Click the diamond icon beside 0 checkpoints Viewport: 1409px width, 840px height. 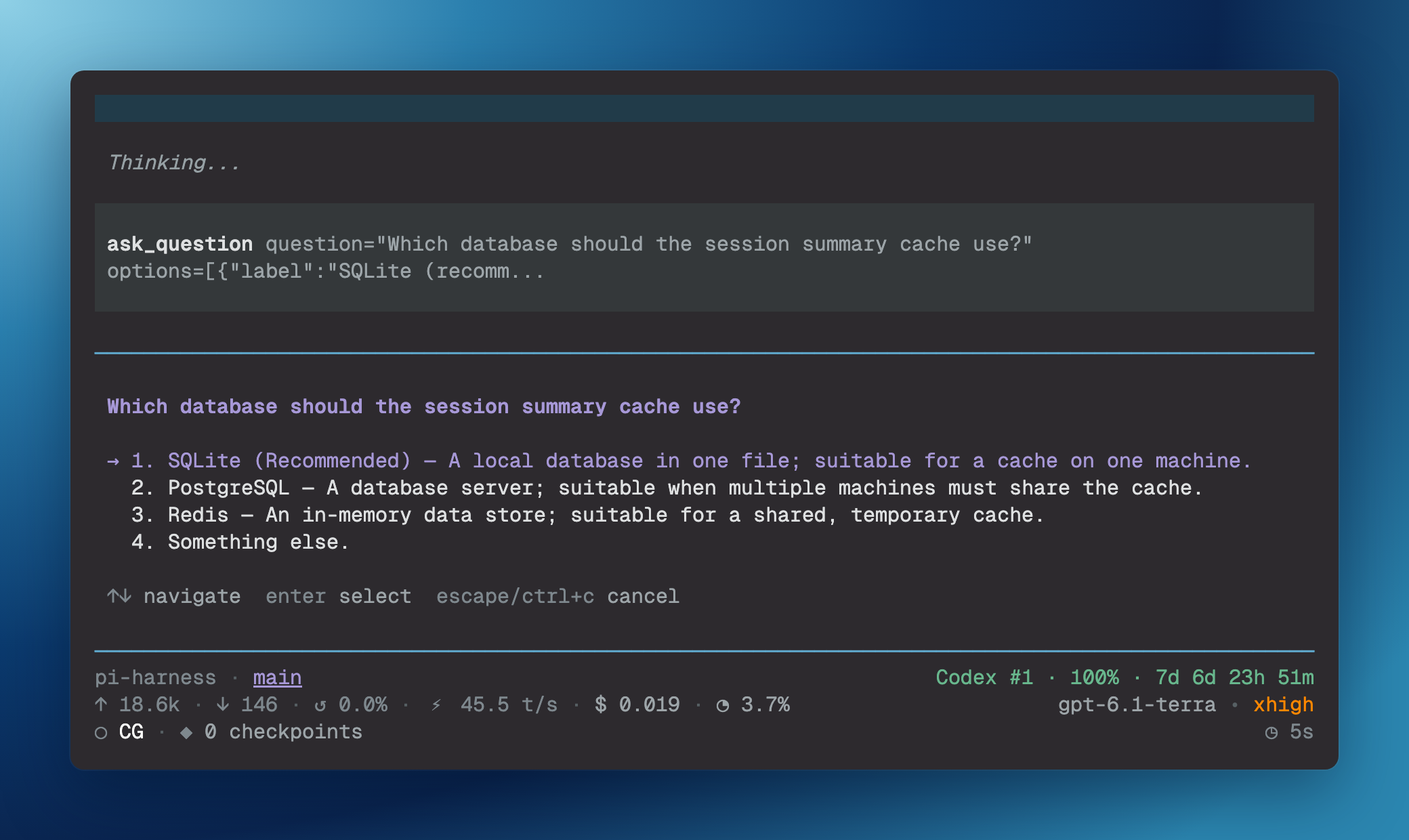(x=186, y=732)
